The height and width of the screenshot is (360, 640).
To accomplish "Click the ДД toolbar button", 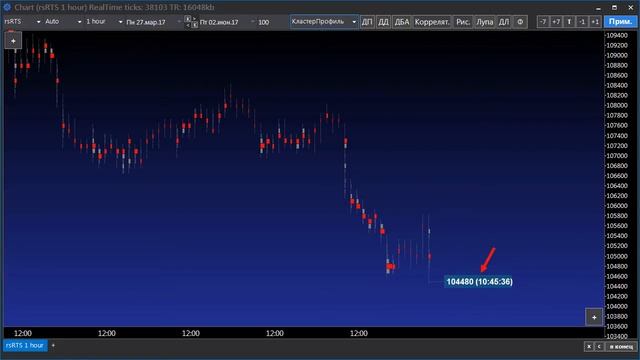I will (383, 22).
